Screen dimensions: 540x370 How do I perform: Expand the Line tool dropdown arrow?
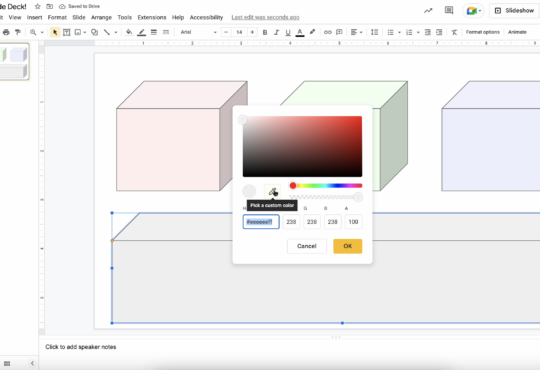point(116,32)
